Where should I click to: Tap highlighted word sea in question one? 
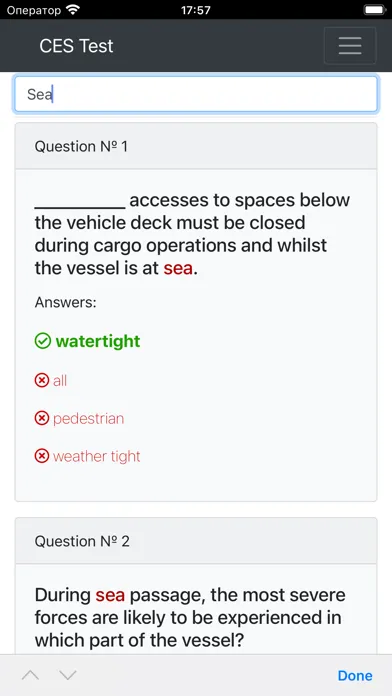click(178, 268)
